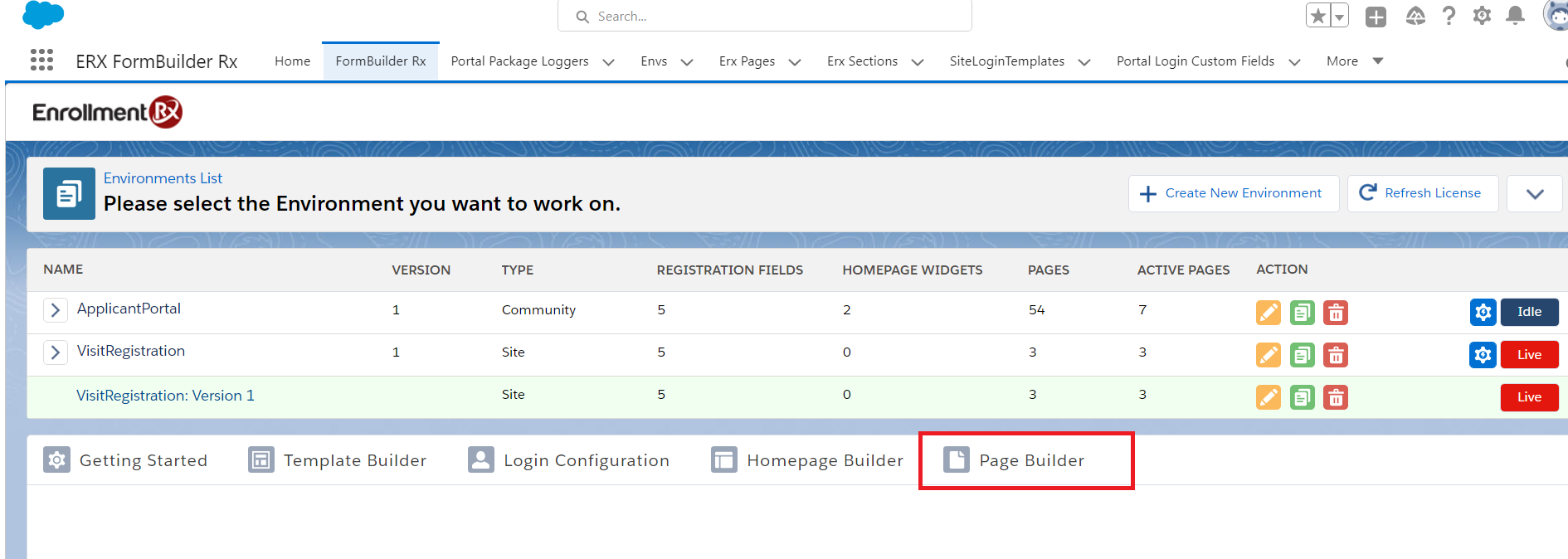
Task: Click the Refresh License button
Action: point(1422,193)
